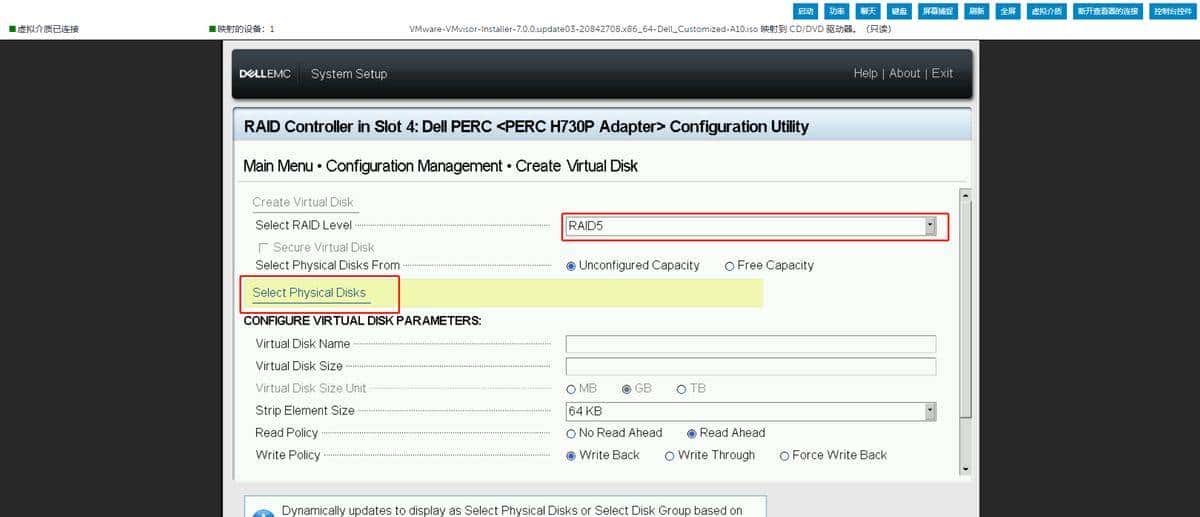Click the 刷新 (Refresh) button

978,11
